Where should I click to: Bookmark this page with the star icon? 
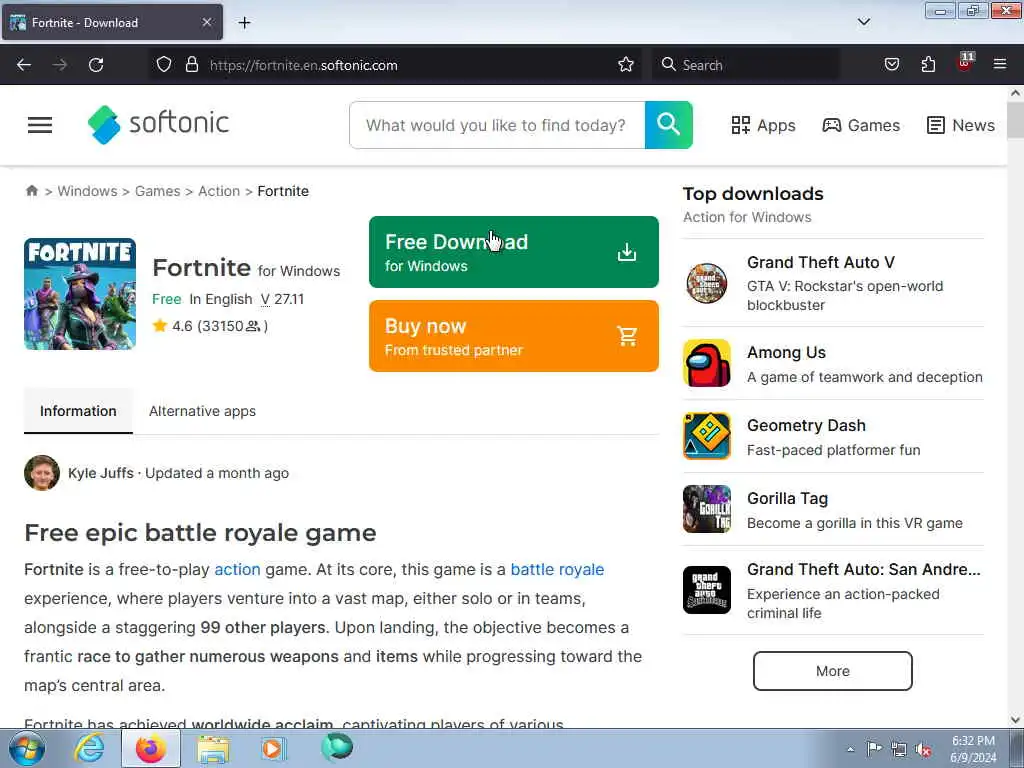(x=626, y=65)
